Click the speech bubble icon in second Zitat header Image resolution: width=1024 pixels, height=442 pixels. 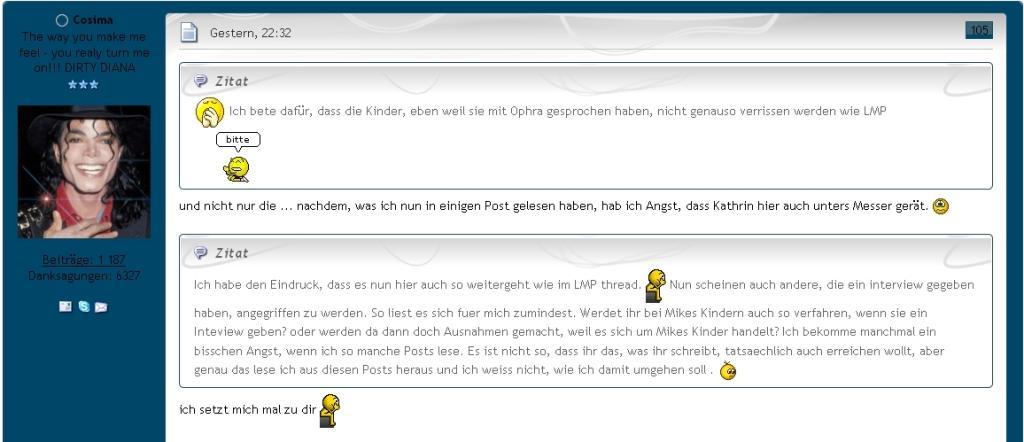(x=200, y=253)
